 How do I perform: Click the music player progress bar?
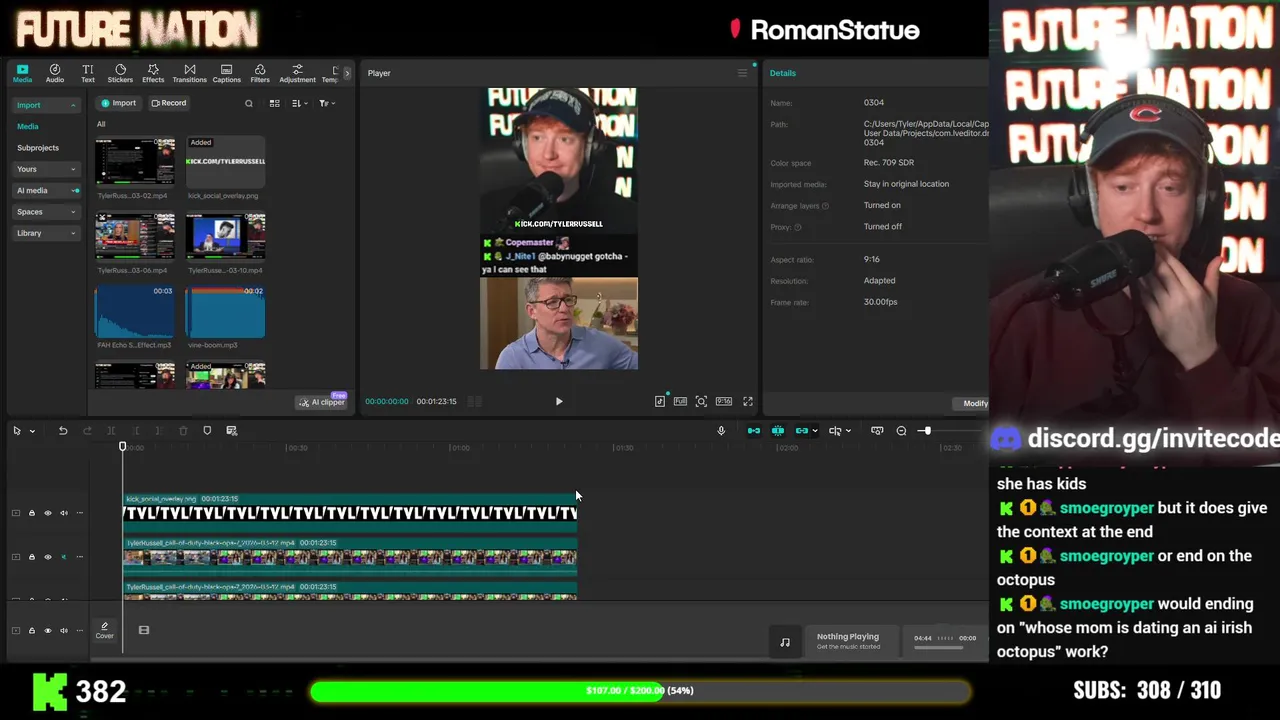click(939, 647)
